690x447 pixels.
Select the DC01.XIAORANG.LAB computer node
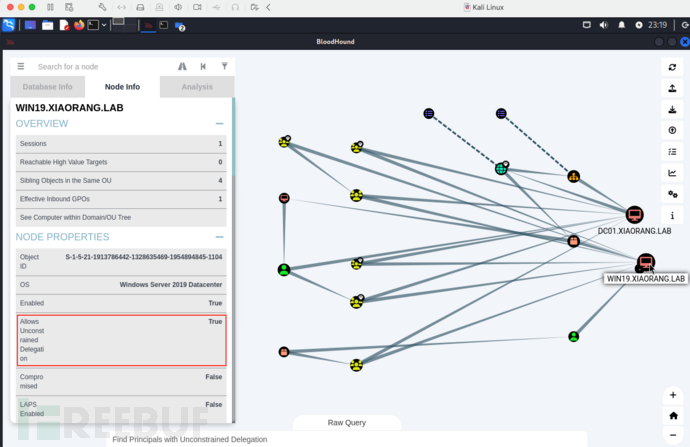[634, 215]
